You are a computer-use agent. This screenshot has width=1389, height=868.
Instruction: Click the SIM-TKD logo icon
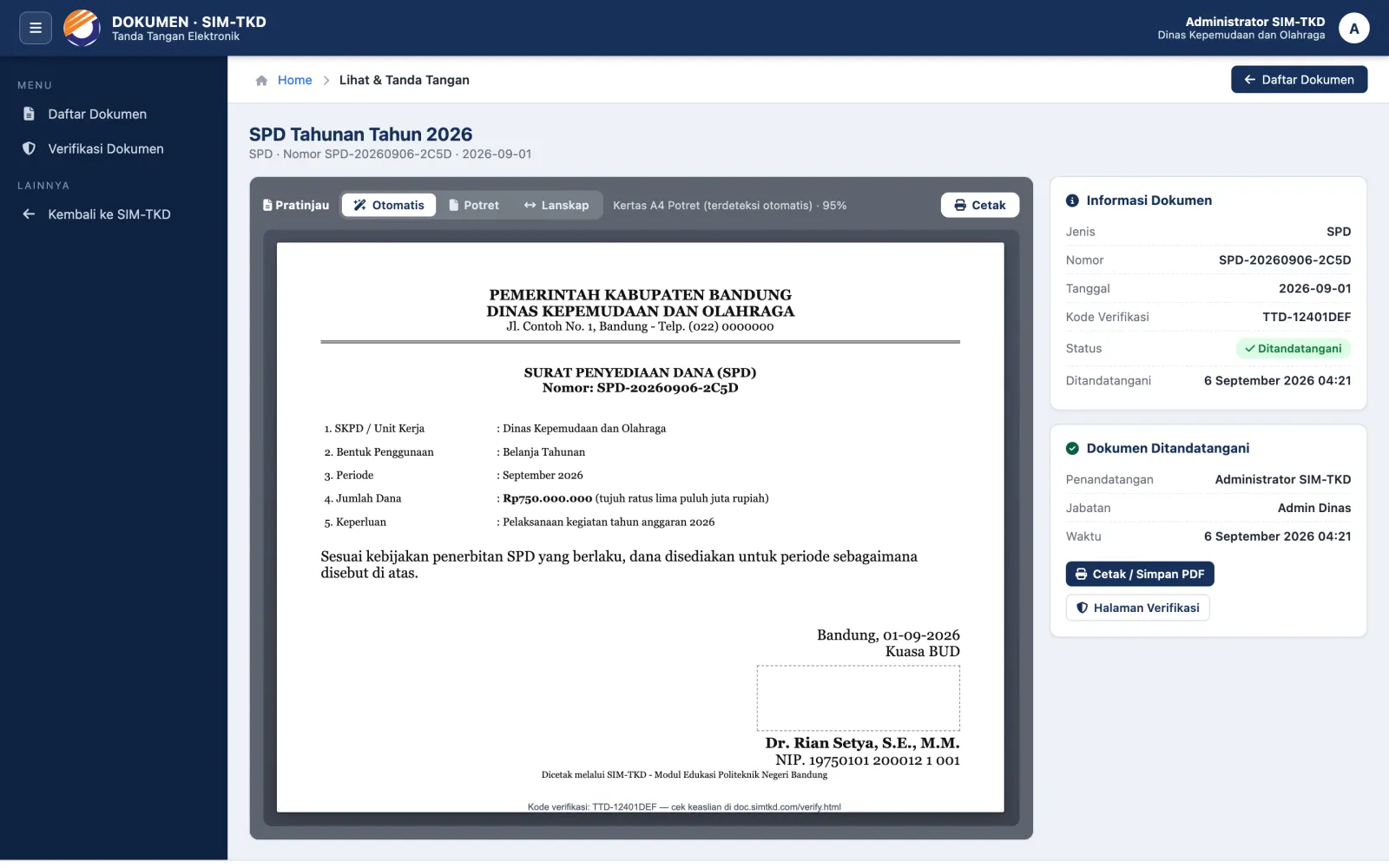[x=82, y=28]
